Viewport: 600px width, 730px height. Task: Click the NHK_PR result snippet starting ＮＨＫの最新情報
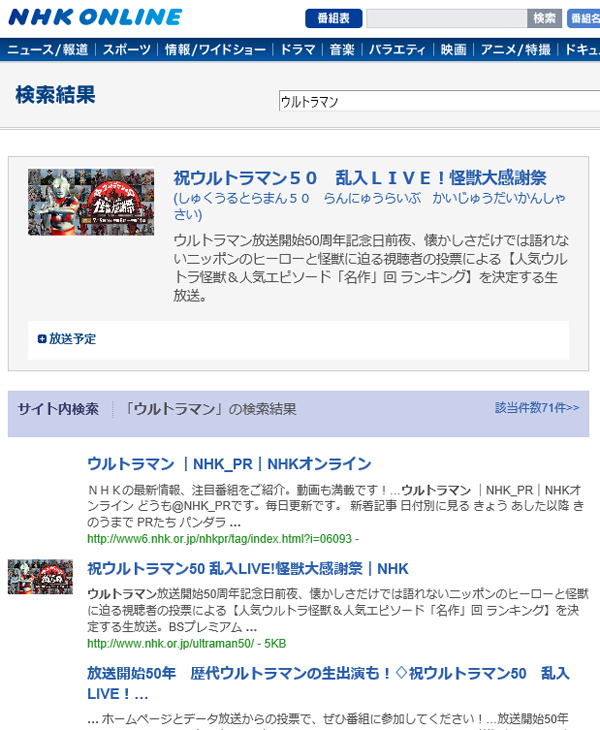coord(336,506)
